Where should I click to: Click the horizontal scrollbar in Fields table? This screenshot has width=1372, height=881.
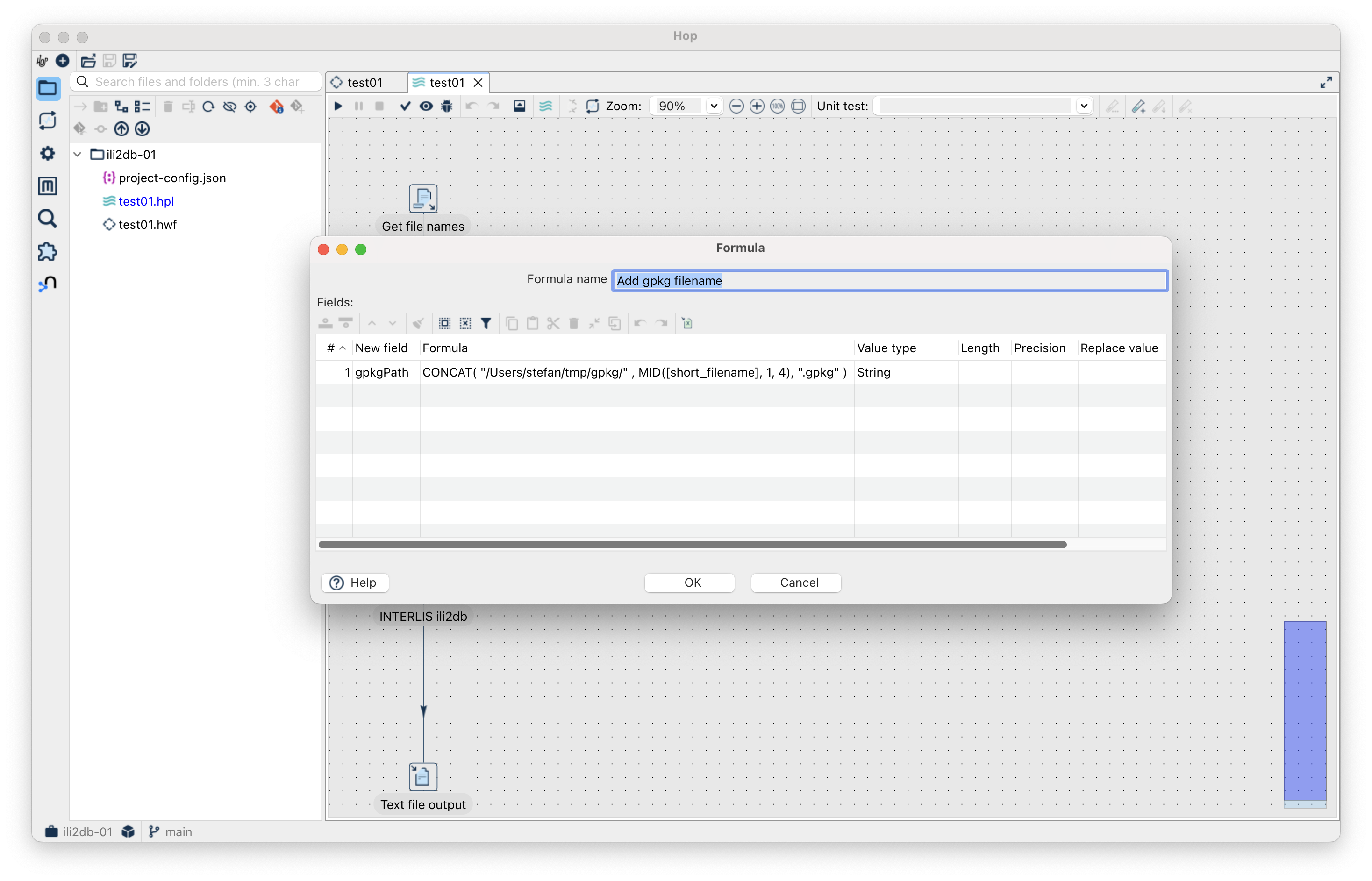692,544
